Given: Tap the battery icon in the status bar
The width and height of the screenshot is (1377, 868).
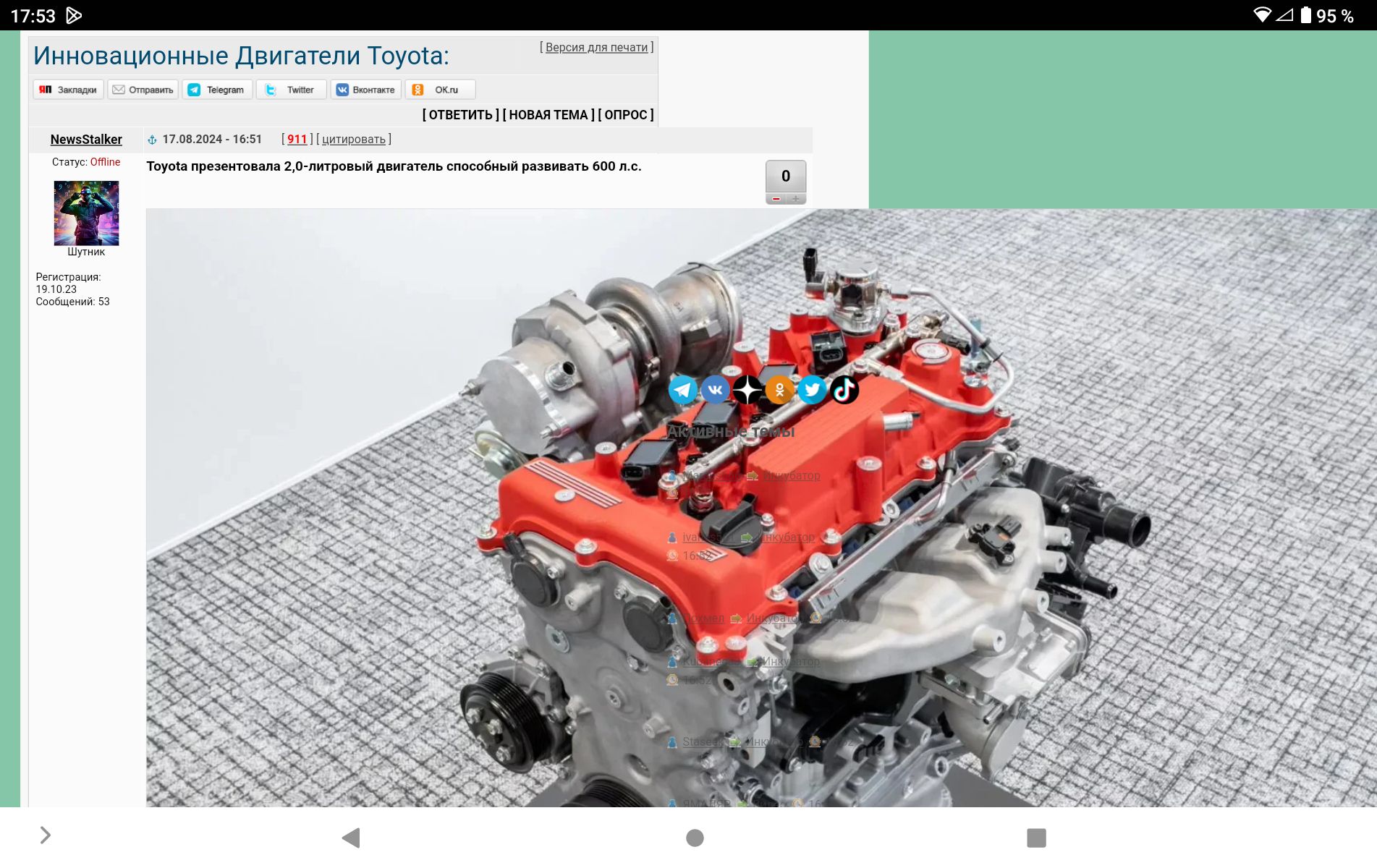Looking at the screenshot, I should [1305, 15].
